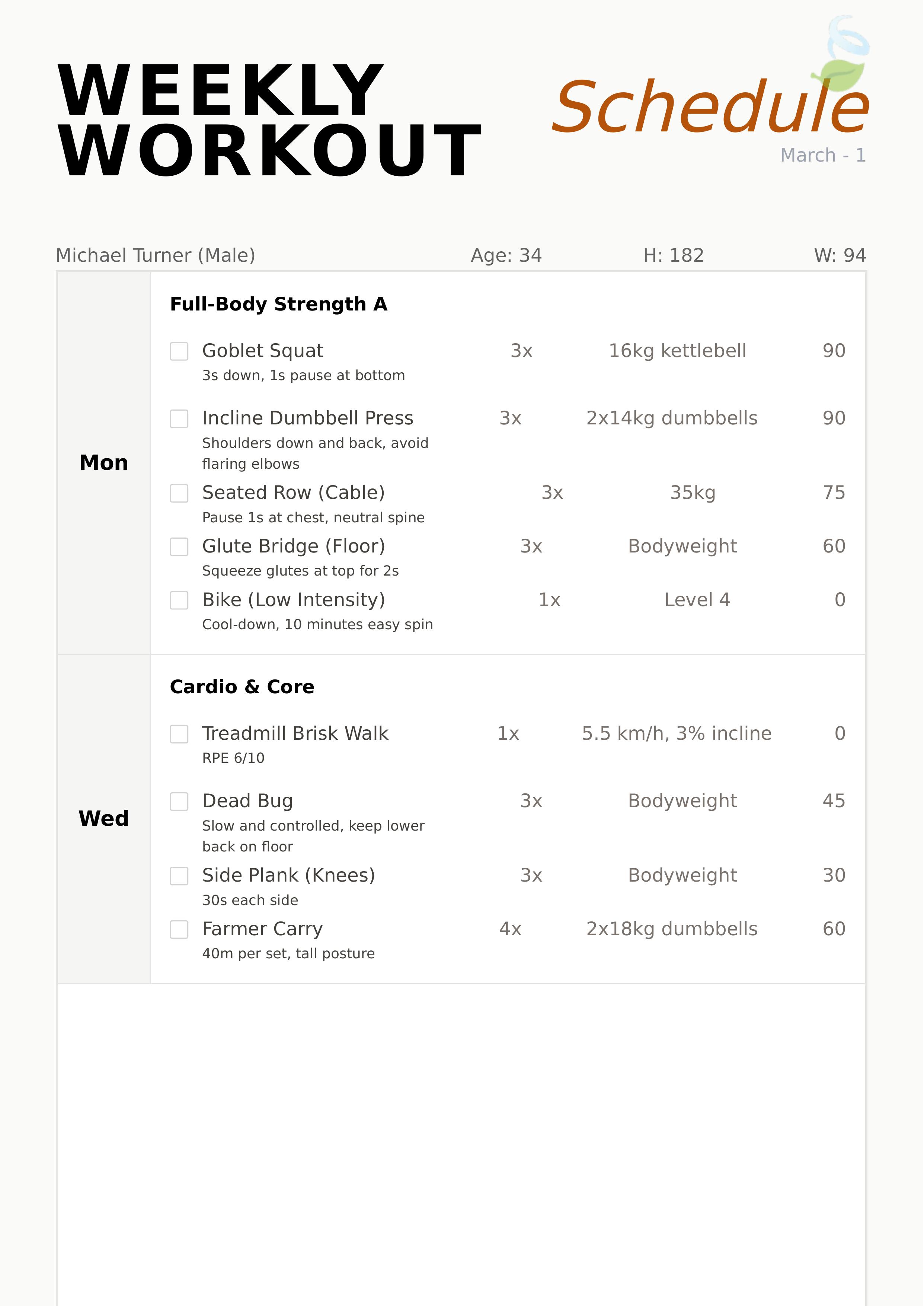Image resolution: width=924 pixels, height=1306 pixels.
Task: Check off Glute Bridge (Floor)
Action: [x=179, y=546]
